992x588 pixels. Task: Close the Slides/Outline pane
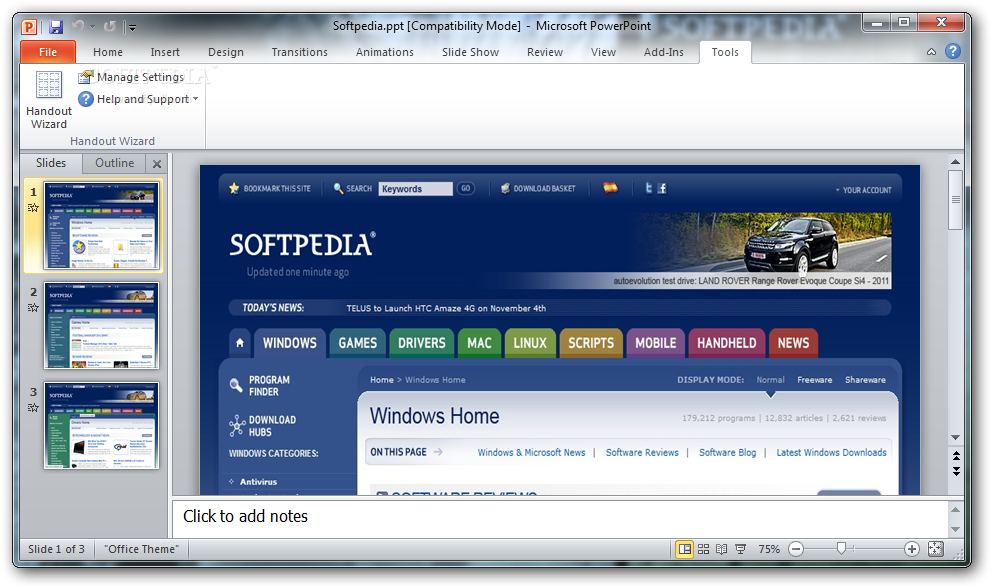(157, 164)
